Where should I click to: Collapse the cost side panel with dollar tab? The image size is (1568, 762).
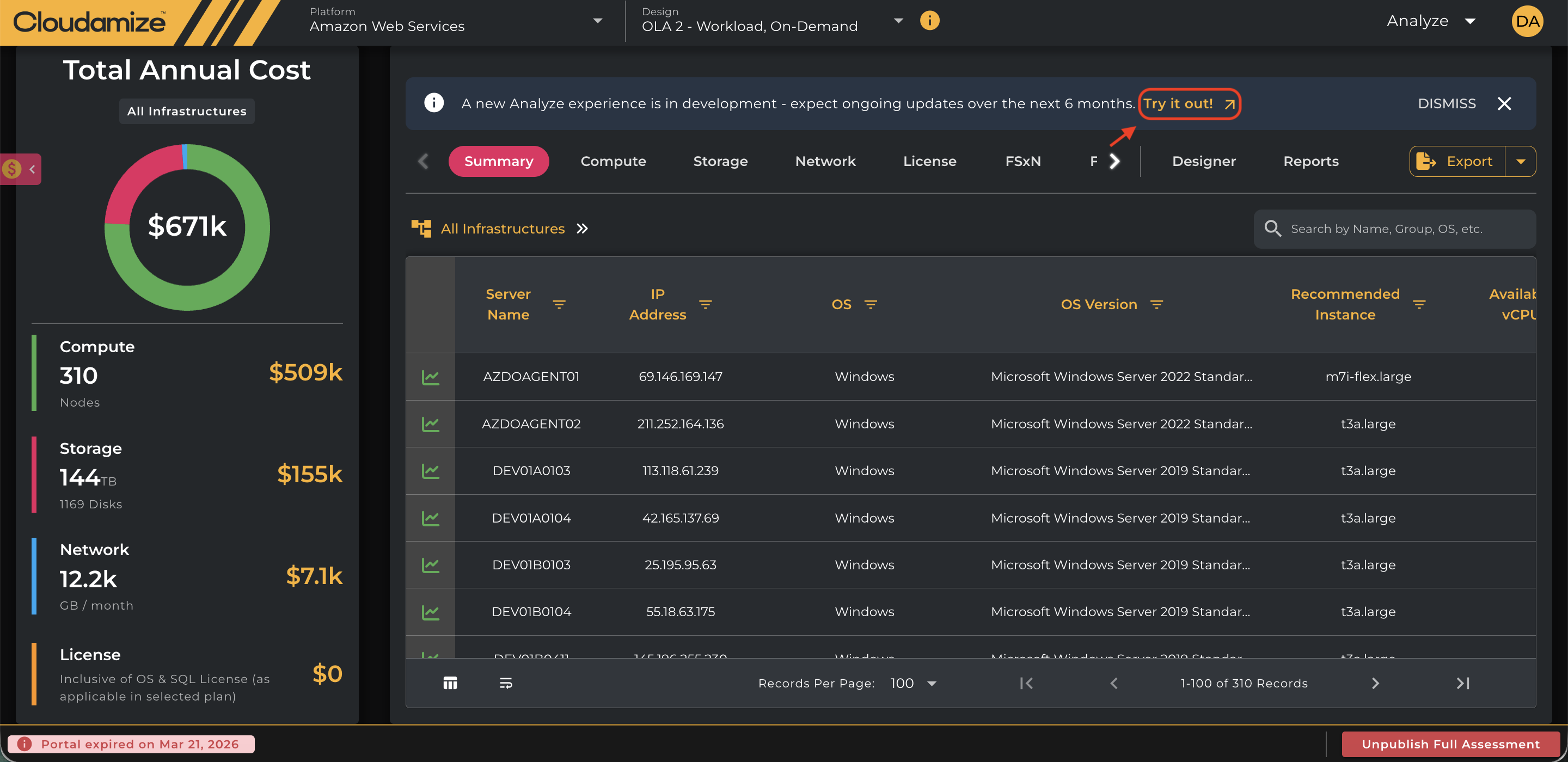coord(21,169)
